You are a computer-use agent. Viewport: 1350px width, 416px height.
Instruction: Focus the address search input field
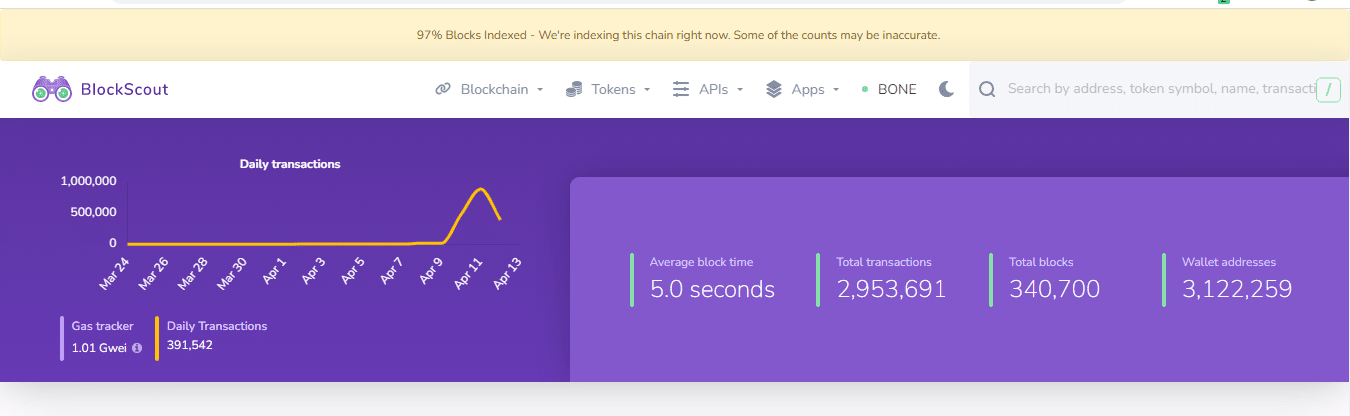(x=1160, y=89)
